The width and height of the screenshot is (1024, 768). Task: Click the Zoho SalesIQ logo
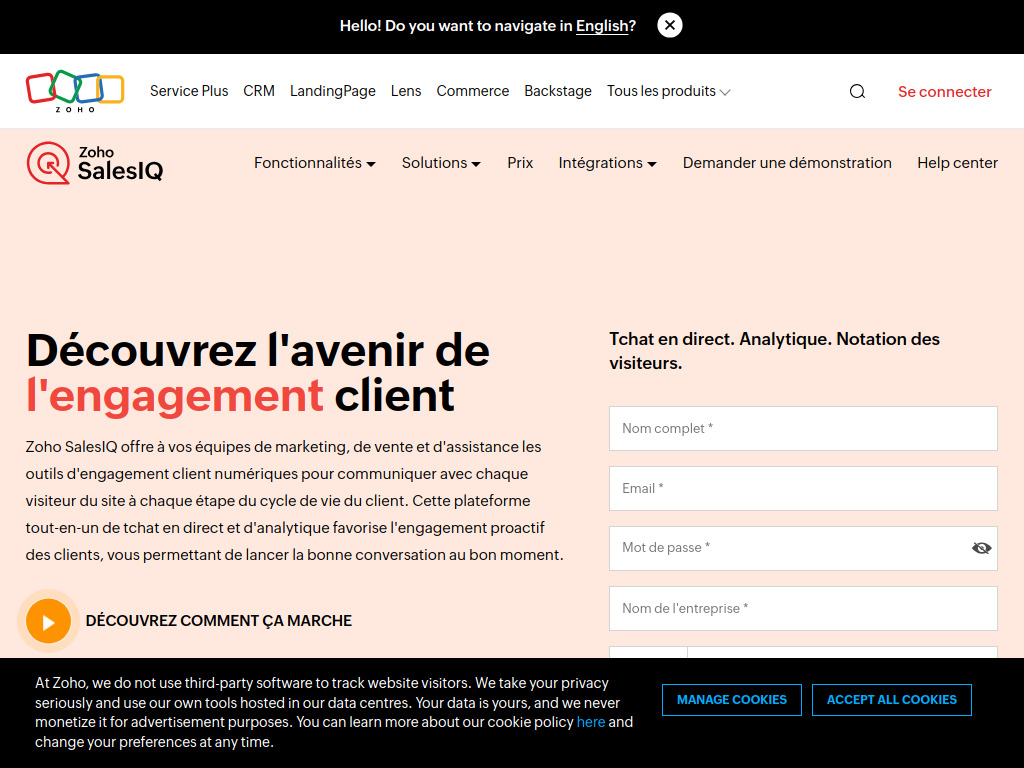[x=95, y=163]
